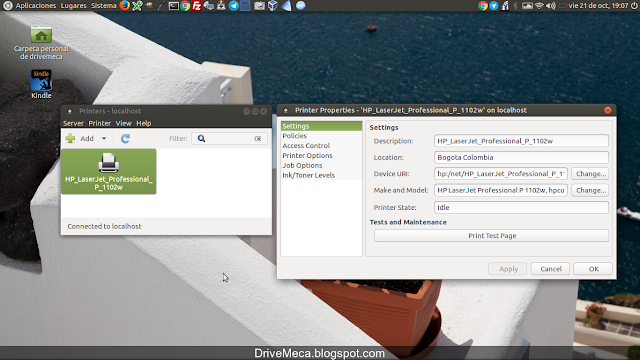Open the terminal from the top panel
Viewport: 640px width, 360px height.
pyautogui.click(x=173, y=6)
